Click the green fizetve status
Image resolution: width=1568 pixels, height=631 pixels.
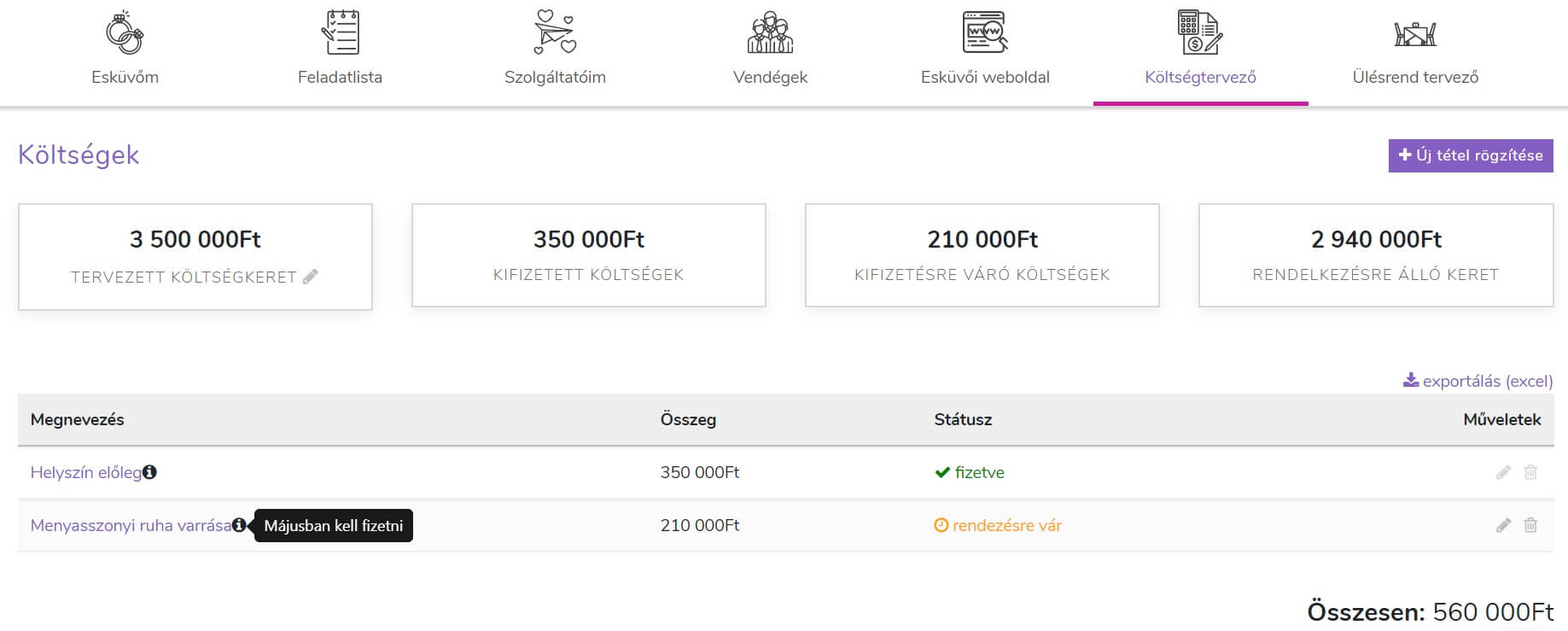click(x=970, y=472)
